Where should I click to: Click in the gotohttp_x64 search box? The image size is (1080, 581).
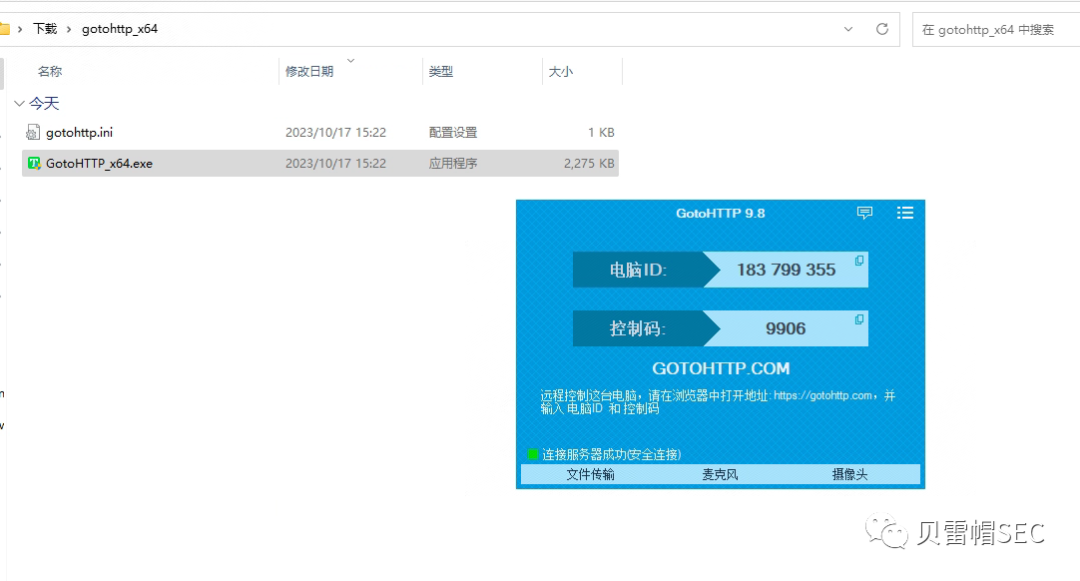[x=996, y=30]
